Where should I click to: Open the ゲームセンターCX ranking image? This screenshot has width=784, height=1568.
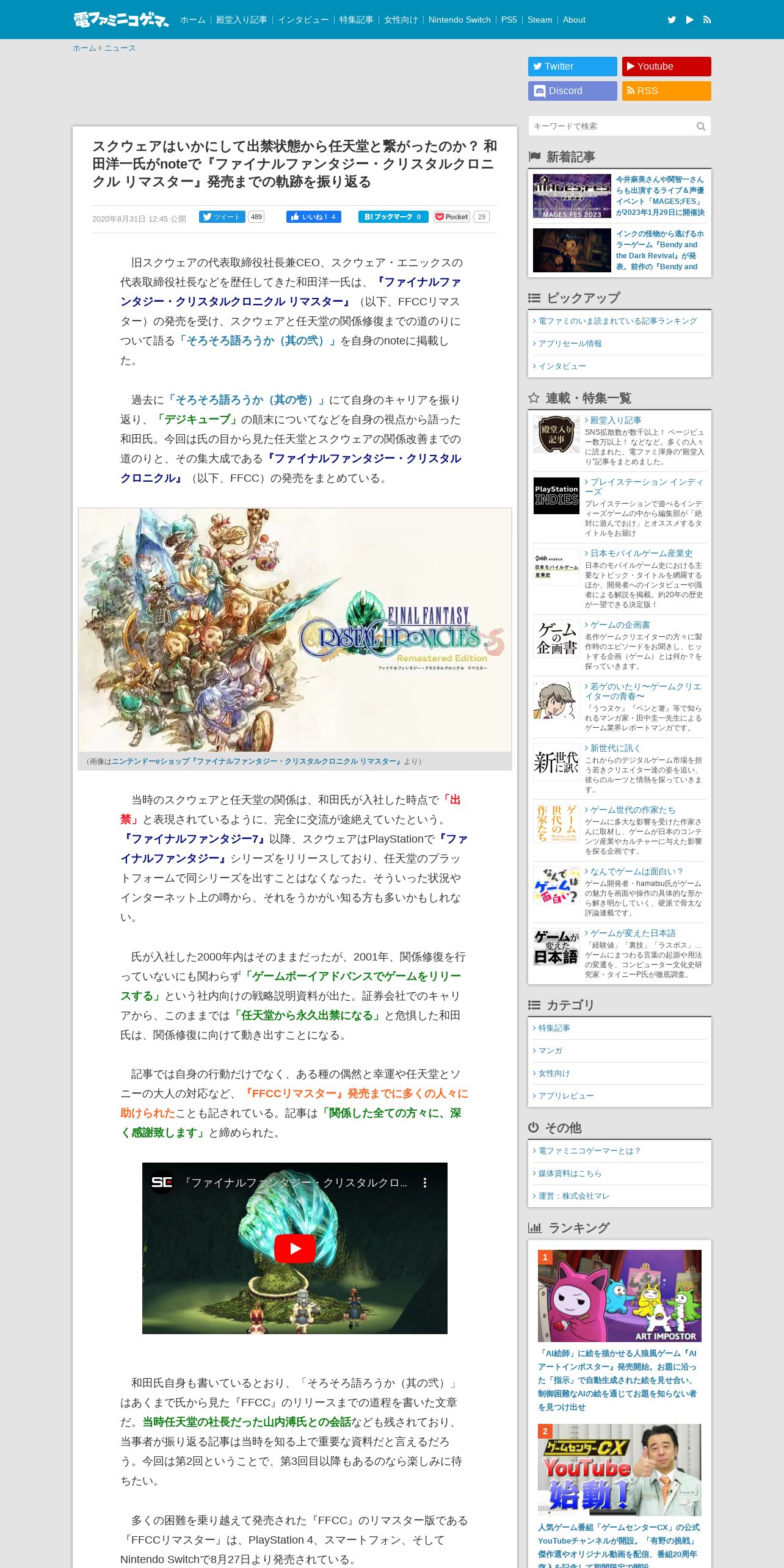(x=620, y=1470)
